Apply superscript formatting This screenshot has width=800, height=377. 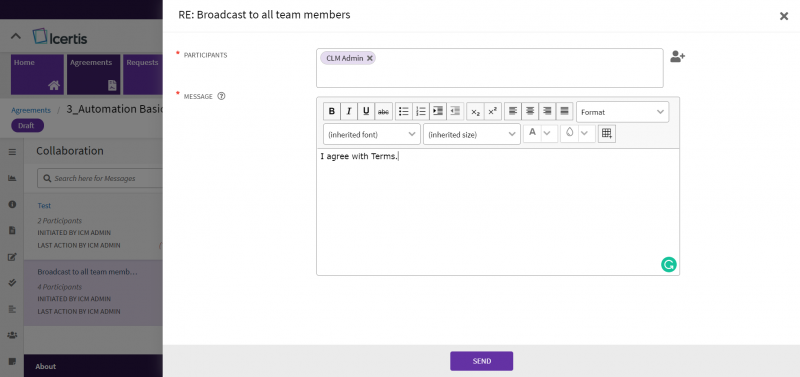(492, 112)
